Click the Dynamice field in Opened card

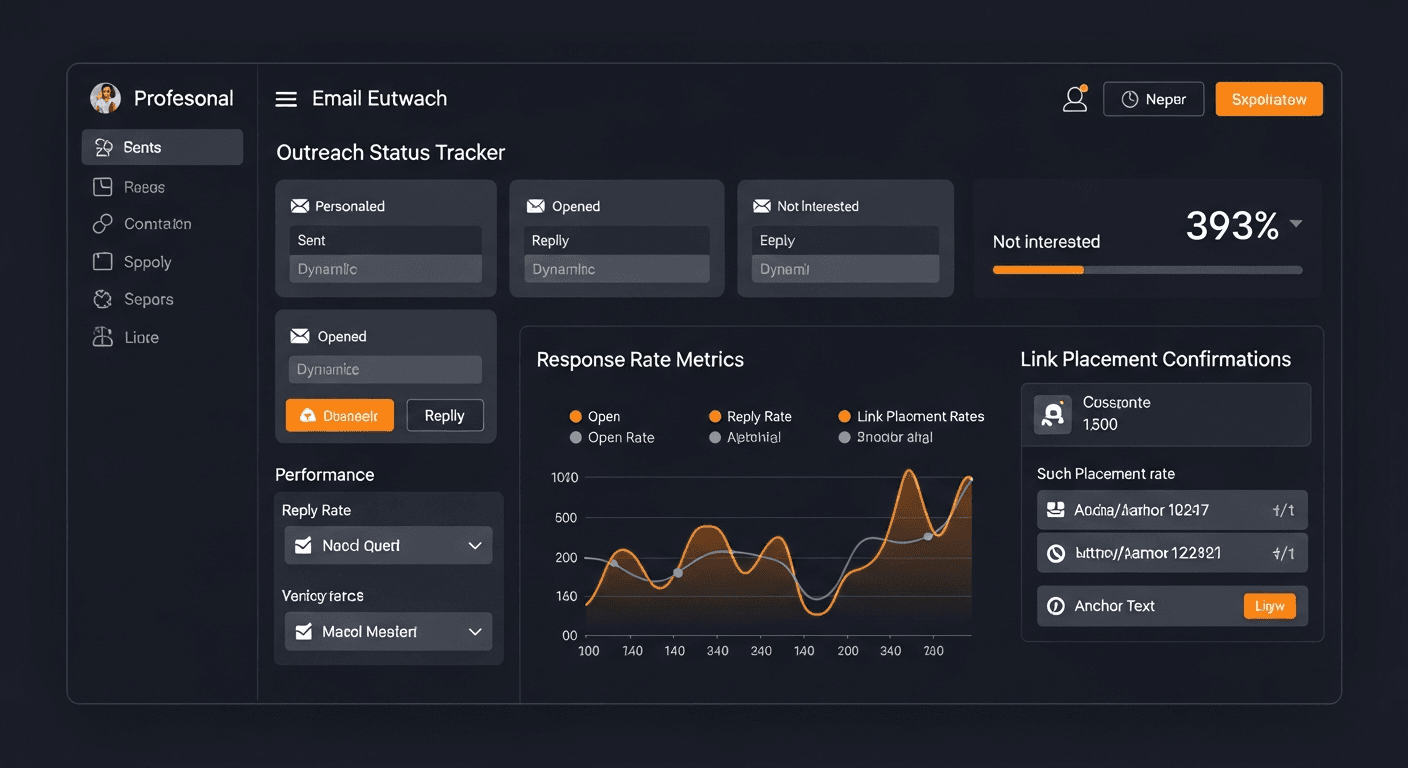click(385, 370)
